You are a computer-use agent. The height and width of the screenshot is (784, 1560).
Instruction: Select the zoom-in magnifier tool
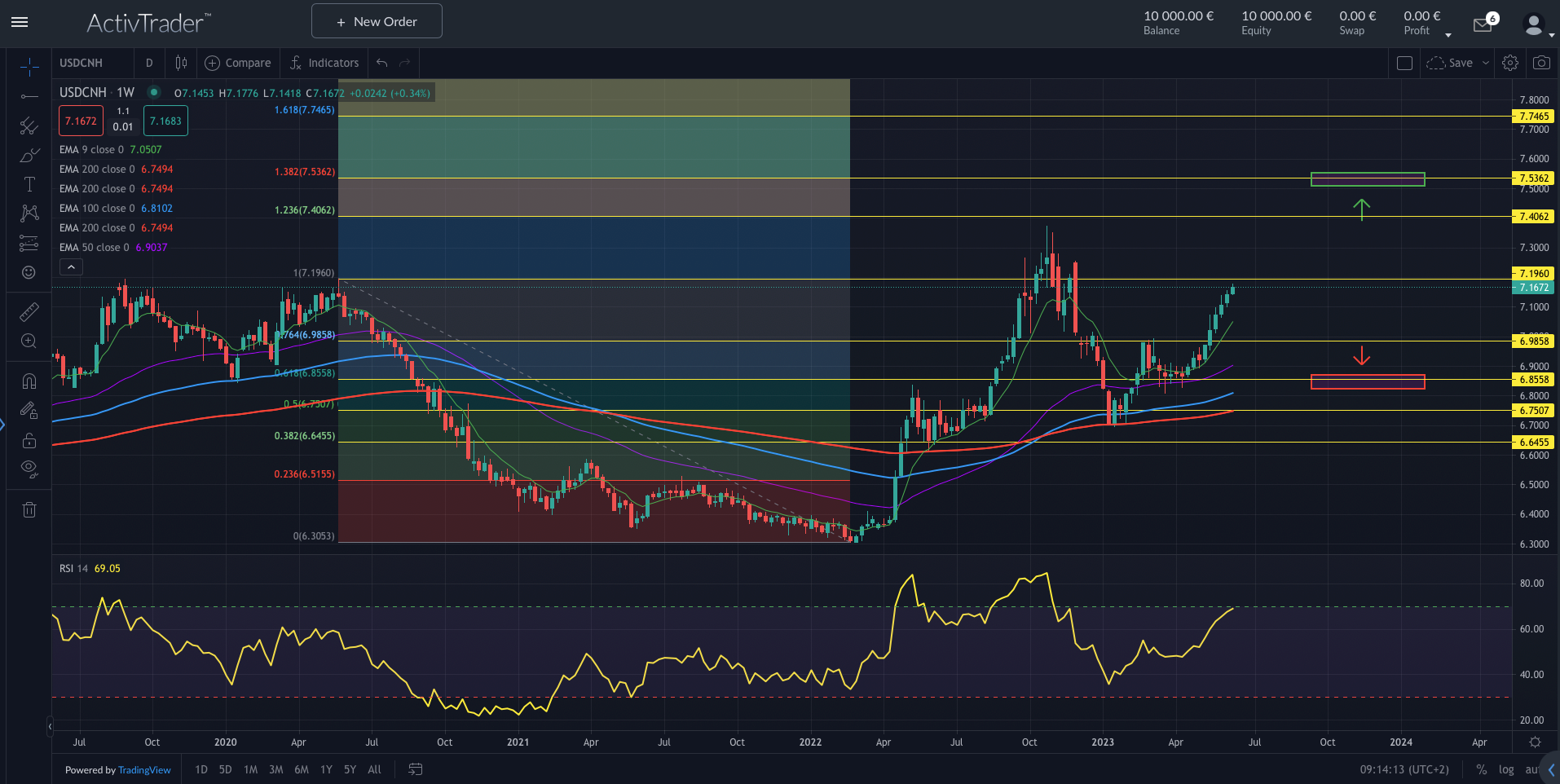[x=29, y=341]
